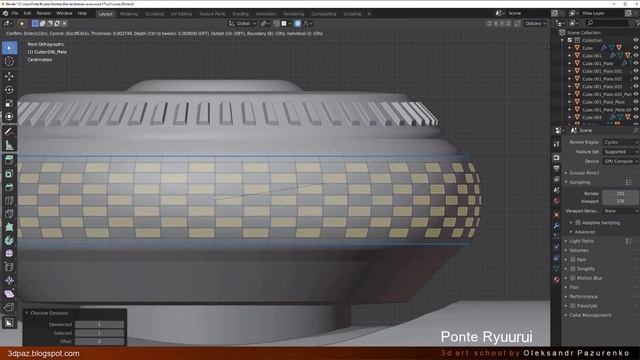Open the World properties tab
Screen dimensions: 640x360
pyautogui.click(x=556, y=201)
